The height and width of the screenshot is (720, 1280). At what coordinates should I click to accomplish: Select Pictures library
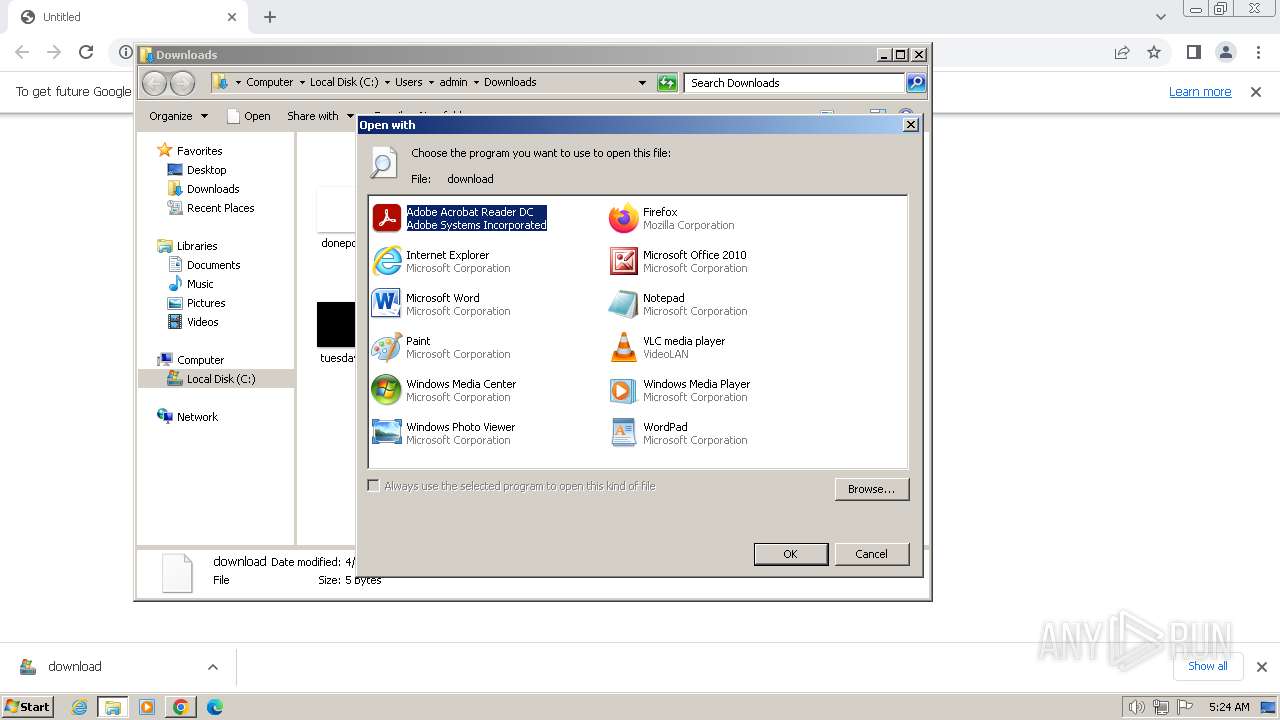point(206,303)
